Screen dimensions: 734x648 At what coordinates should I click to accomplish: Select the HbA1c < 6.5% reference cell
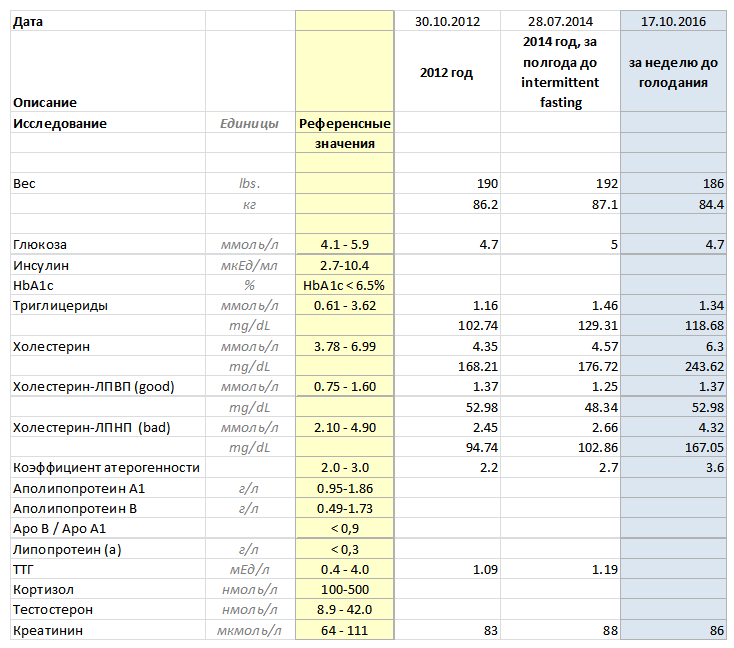[345, 285]
